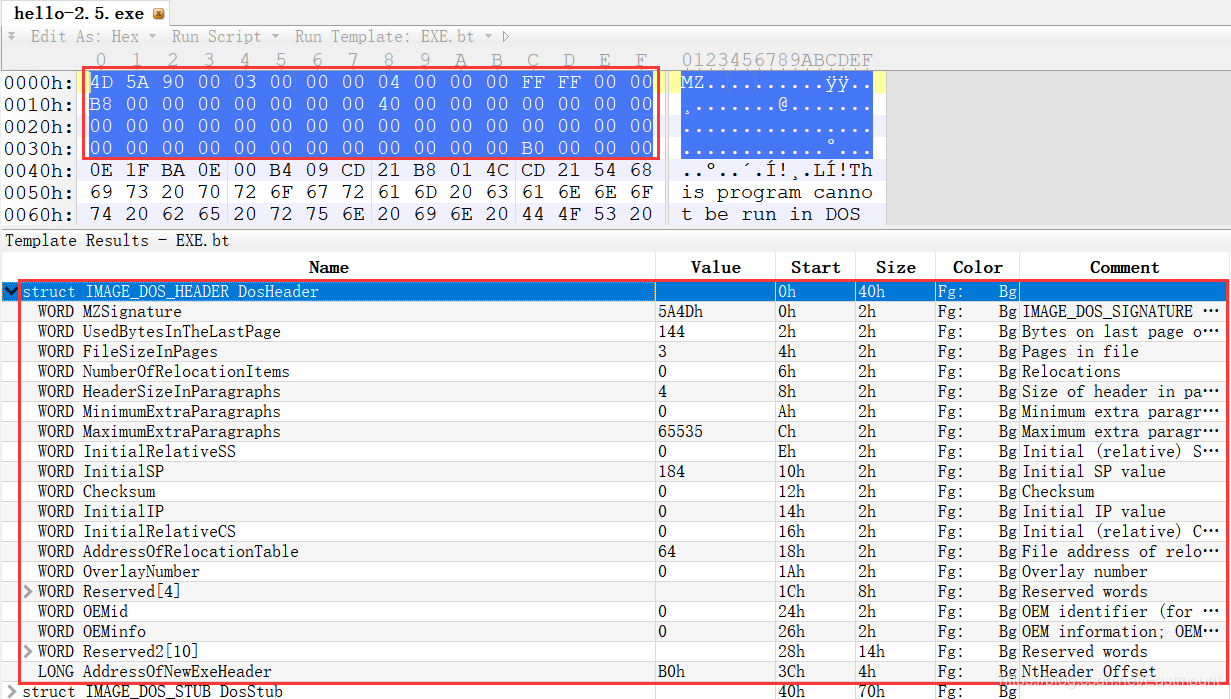
Task: Click the 'is program canno' ASCII text
Action: point(777,193)
